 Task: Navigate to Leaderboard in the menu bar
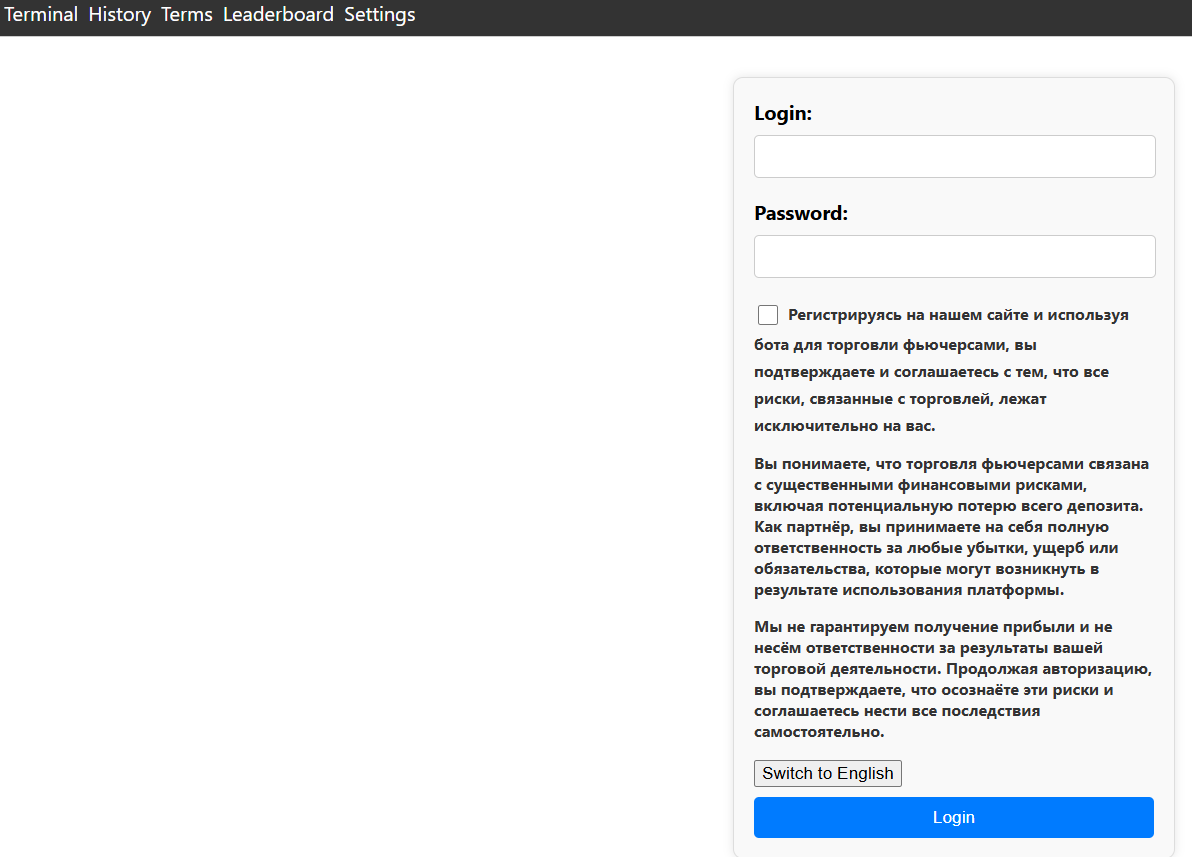tap(279, 14)
